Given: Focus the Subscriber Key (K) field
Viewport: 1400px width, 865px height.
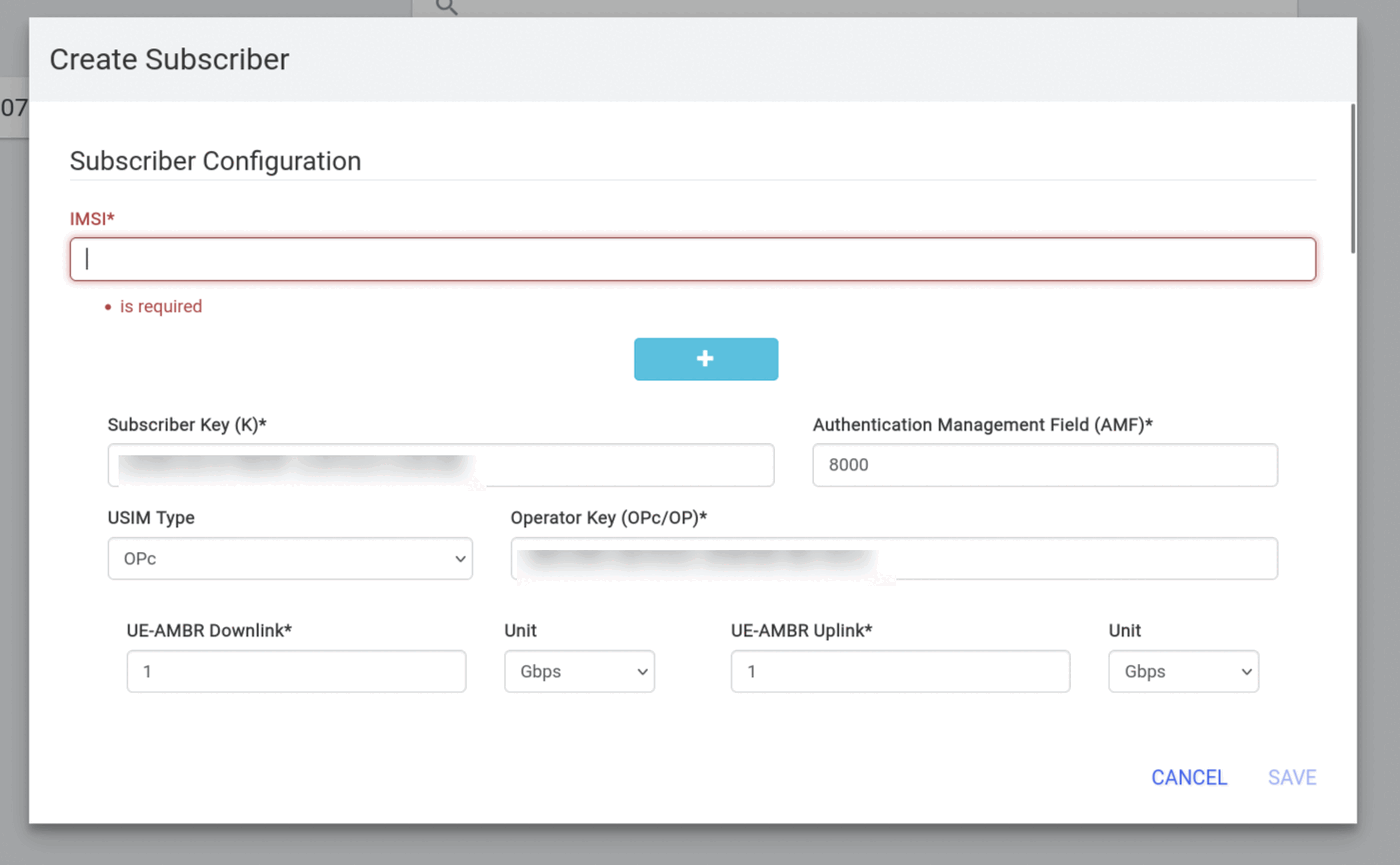Looking at the screenshot, I should pyautogui.click(x=441, y=465).
